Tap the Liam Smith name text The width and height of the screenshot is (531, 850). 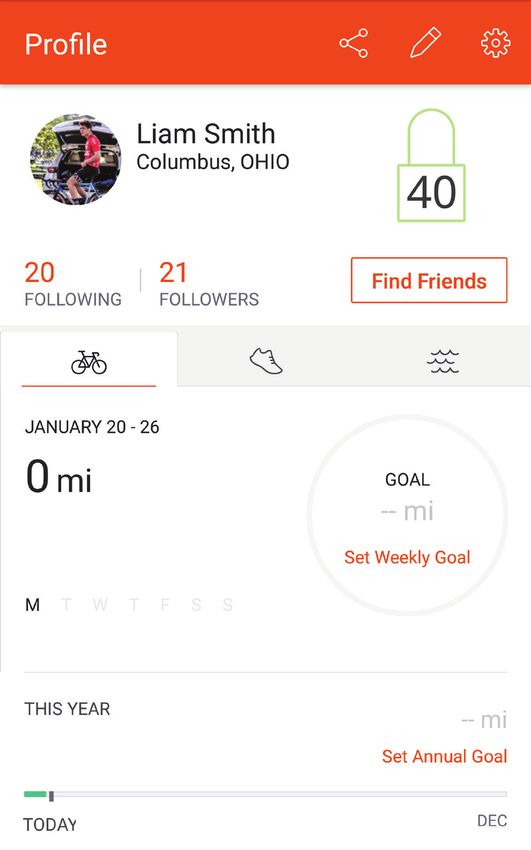[x=206, y=134]
